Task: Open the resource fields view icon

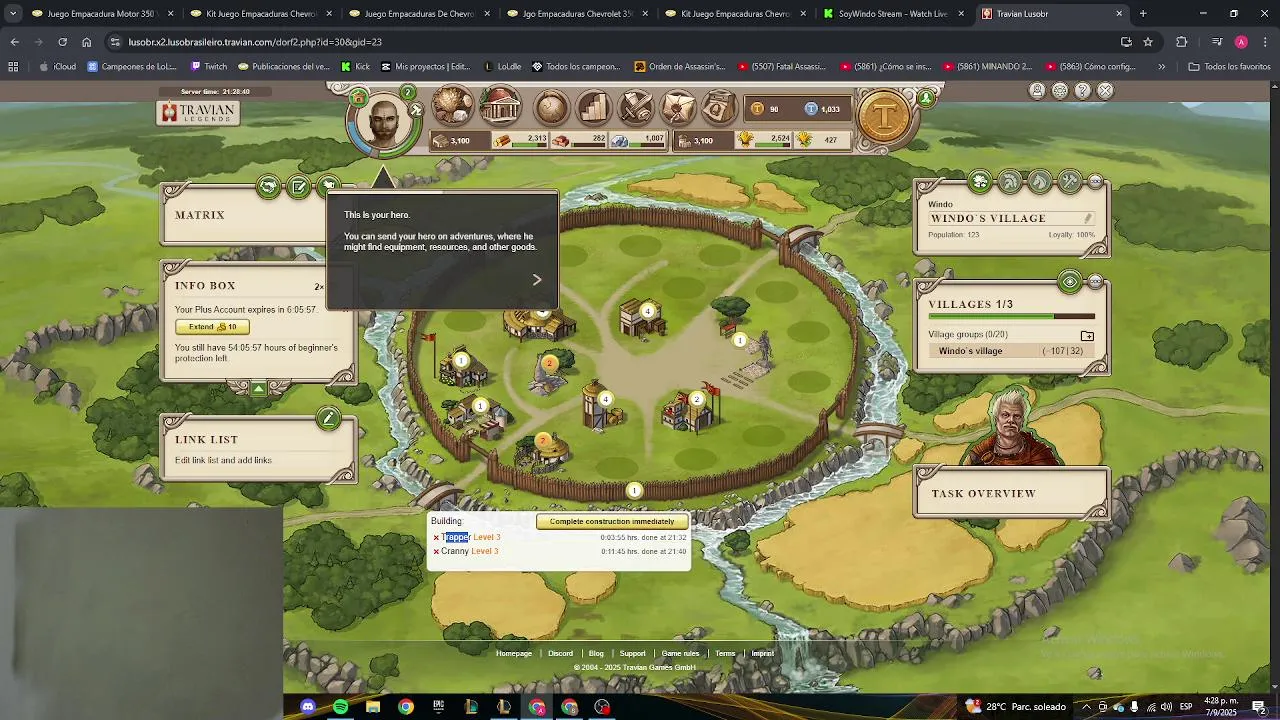Action: 452,107
